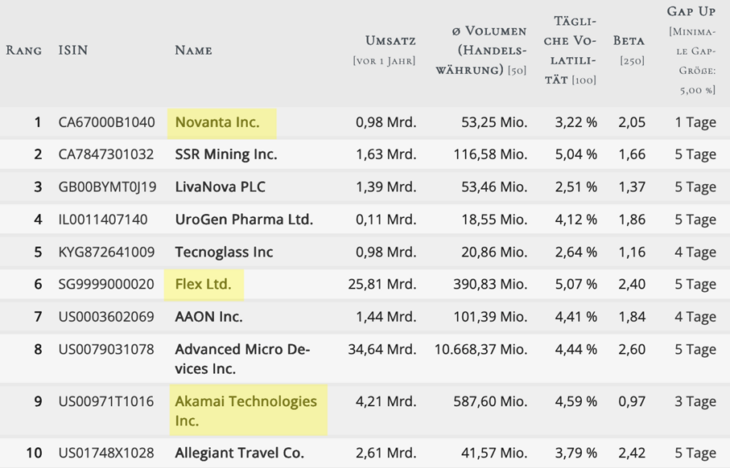Click the 1 Tage gap value
730x468 pixels.
pyautogui.click(x=696, y=122)
